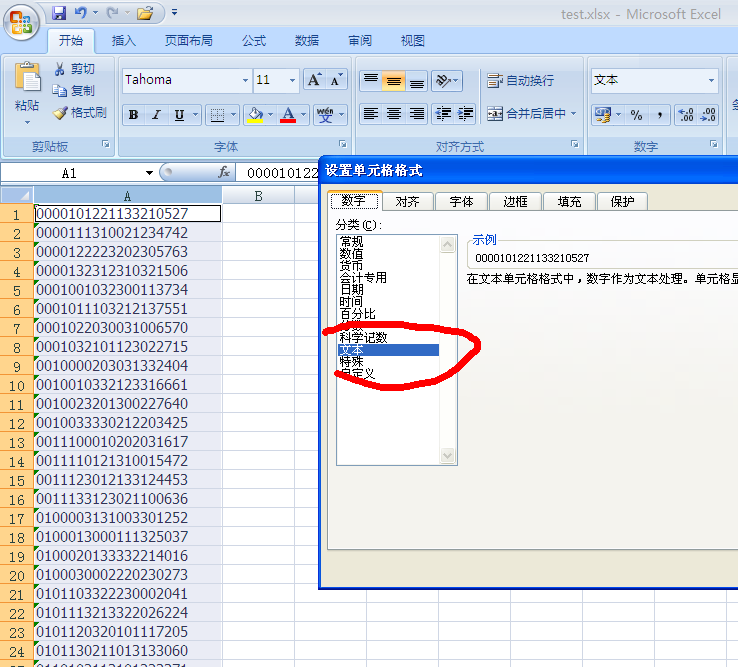Viewport: 738px width, 667px height.
Task: Cut selection with 剪切
Action: click(x=74, y=69)
